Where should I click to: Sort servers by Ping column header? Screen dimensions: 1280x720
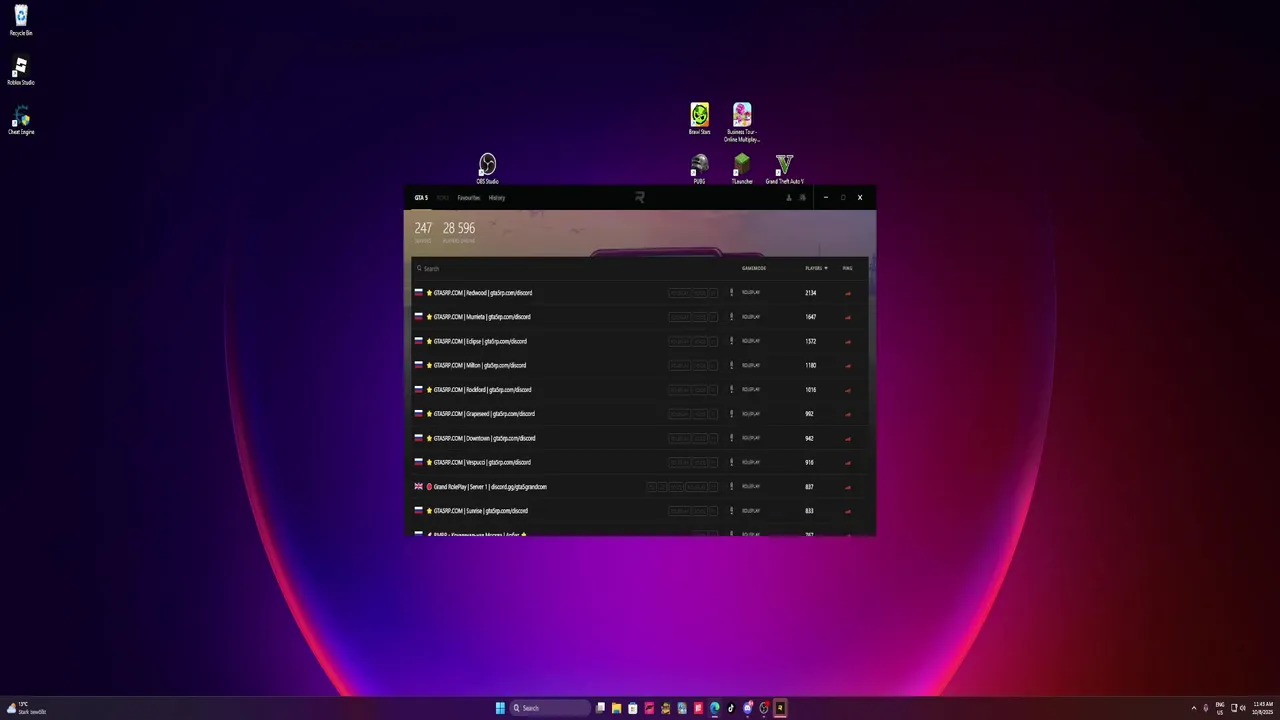point(847,268)
